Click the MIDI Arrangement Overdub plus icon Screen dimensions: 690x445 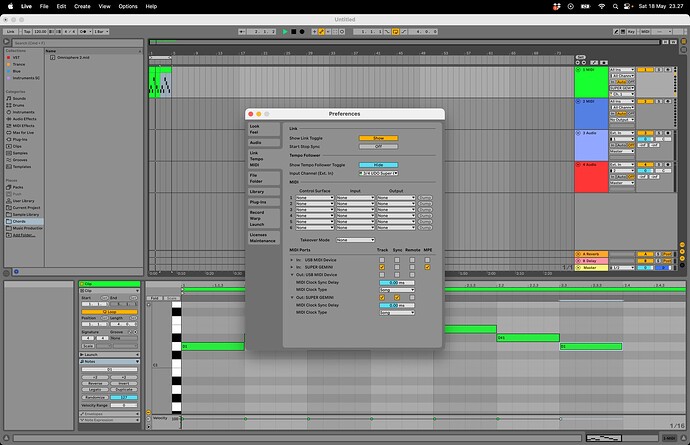(314, 32)
